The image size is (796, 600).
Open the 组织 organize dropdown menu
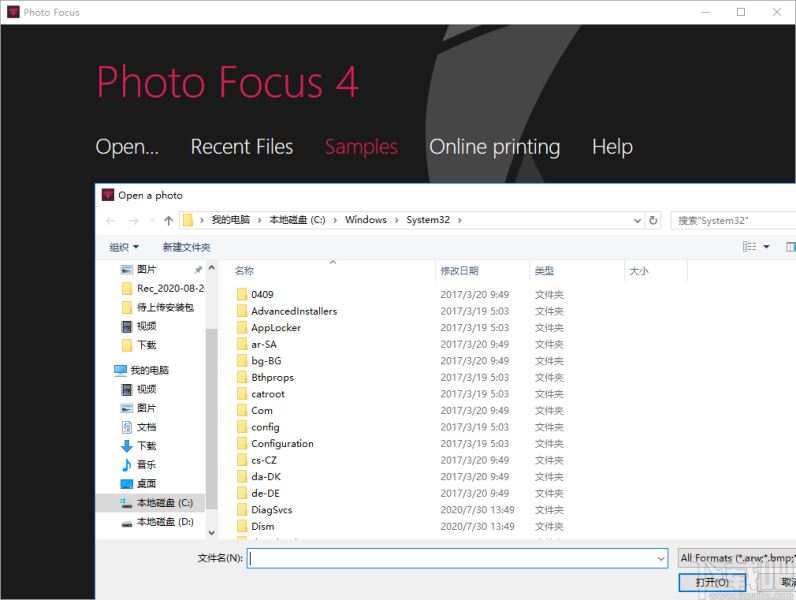click(124, 247)
